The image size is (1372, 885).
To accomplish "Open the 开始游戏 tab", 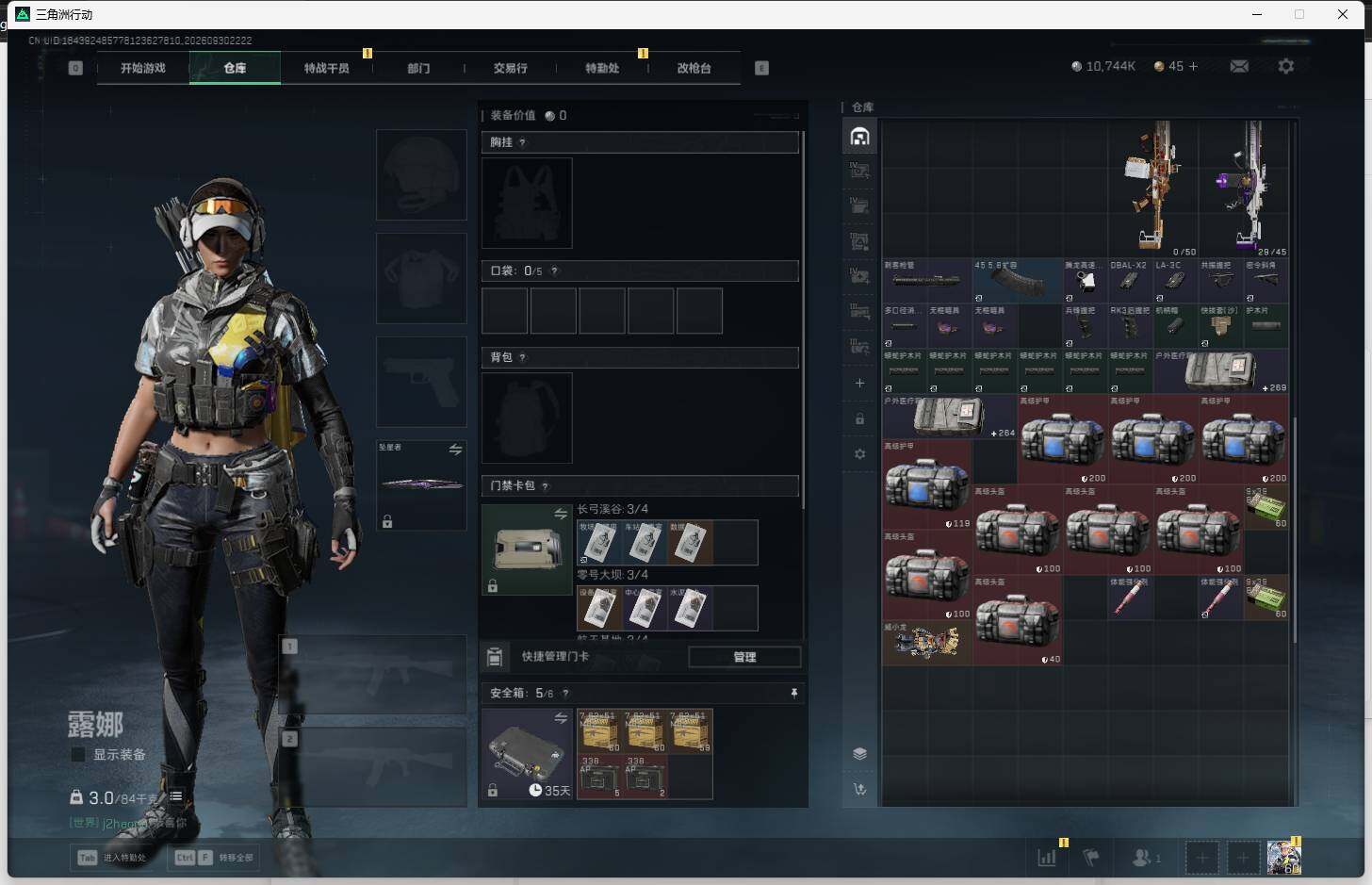I will (142, 68).
